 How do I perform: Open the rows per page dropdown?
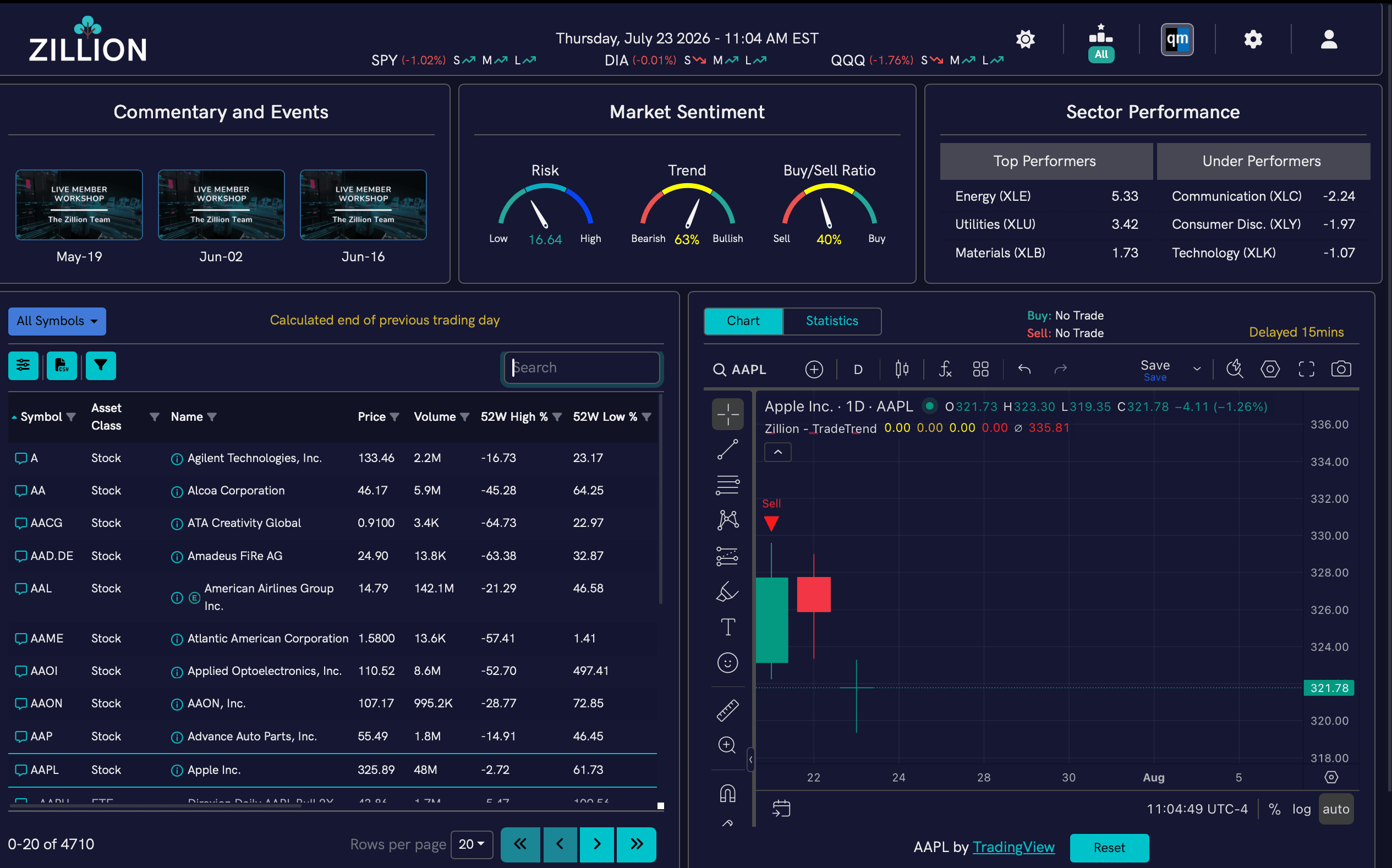click(472, 844)
